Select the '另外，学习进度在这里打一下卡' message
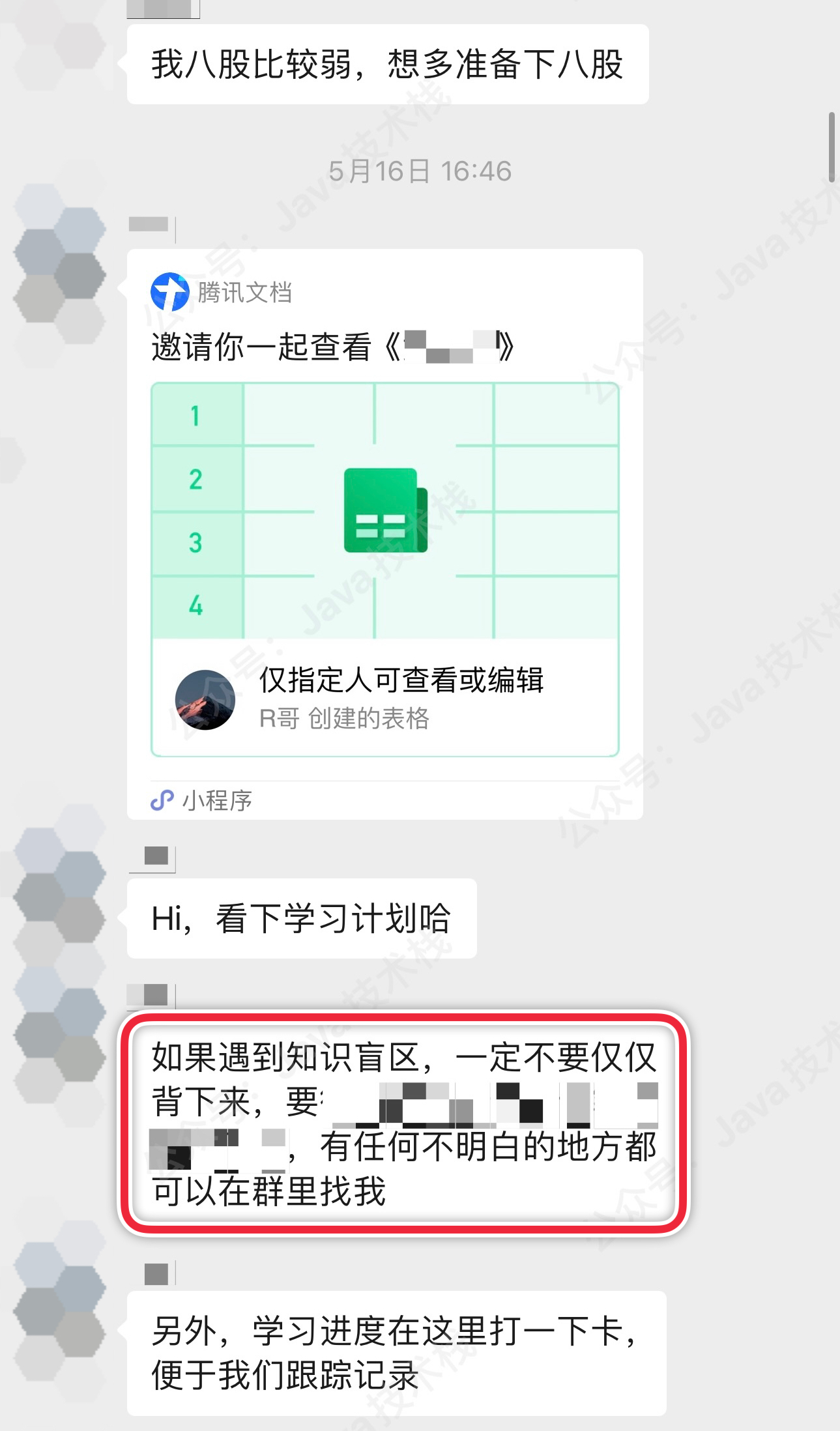 pyautogui.click(x=396, y=1353)
